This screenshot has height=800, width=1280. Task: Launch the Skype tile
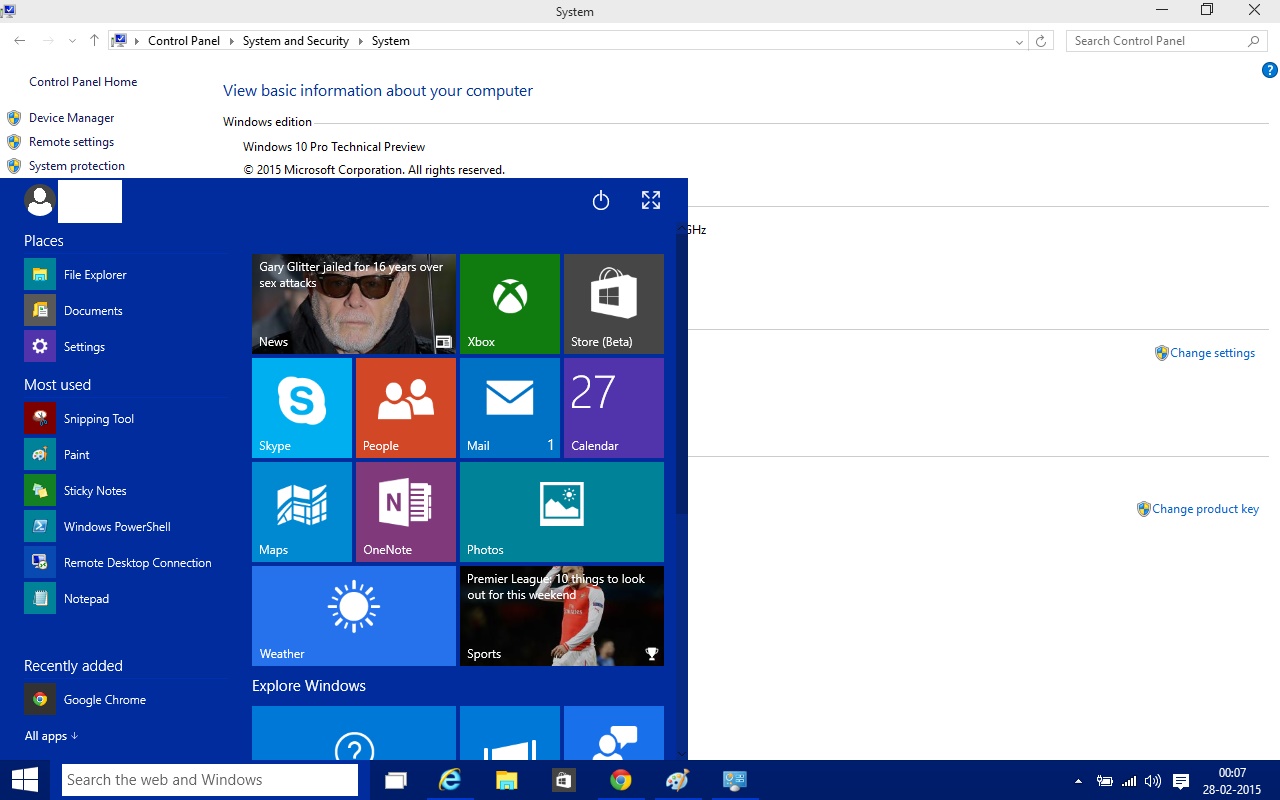point(301,408)
